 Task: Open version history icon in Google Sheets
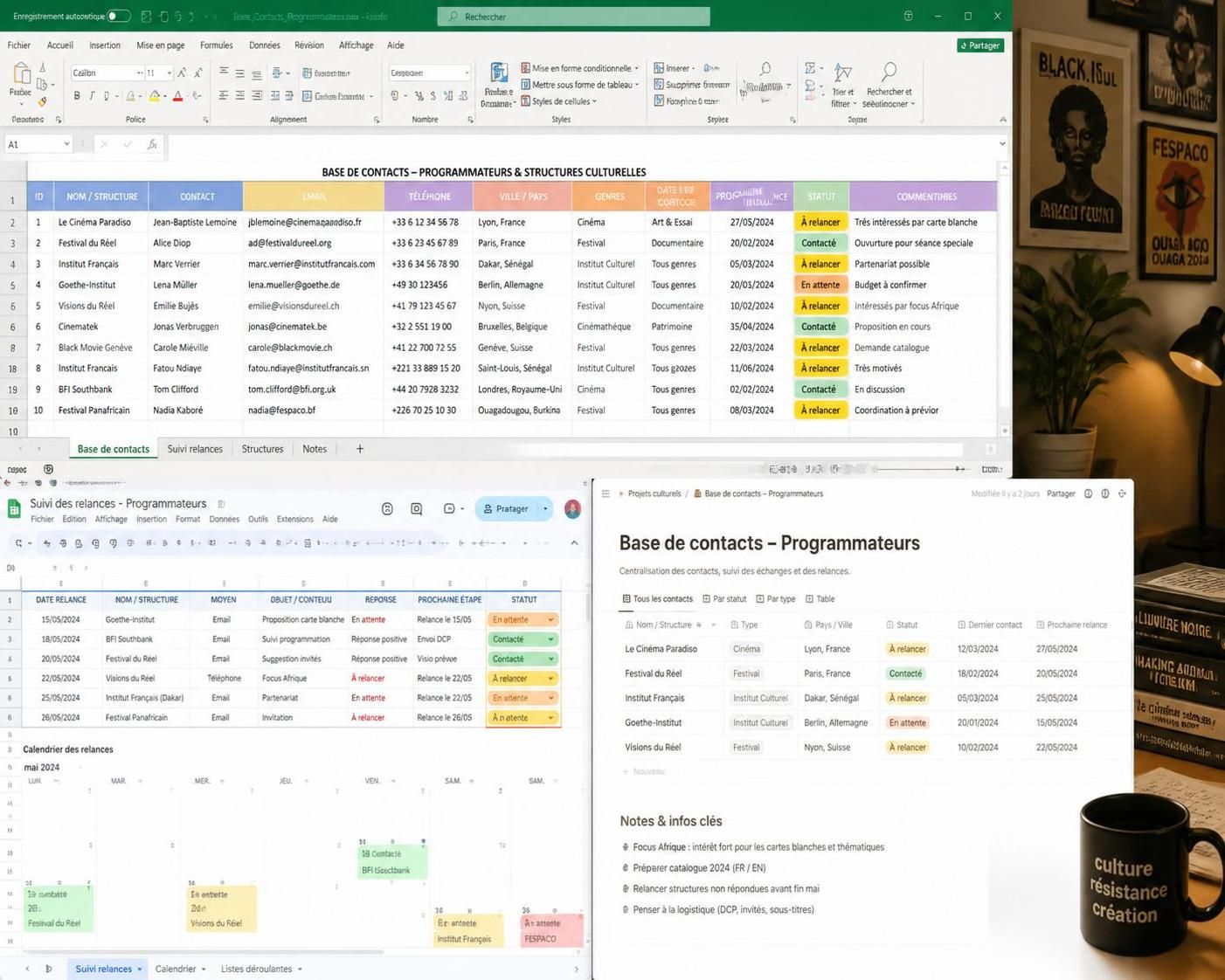387,508
